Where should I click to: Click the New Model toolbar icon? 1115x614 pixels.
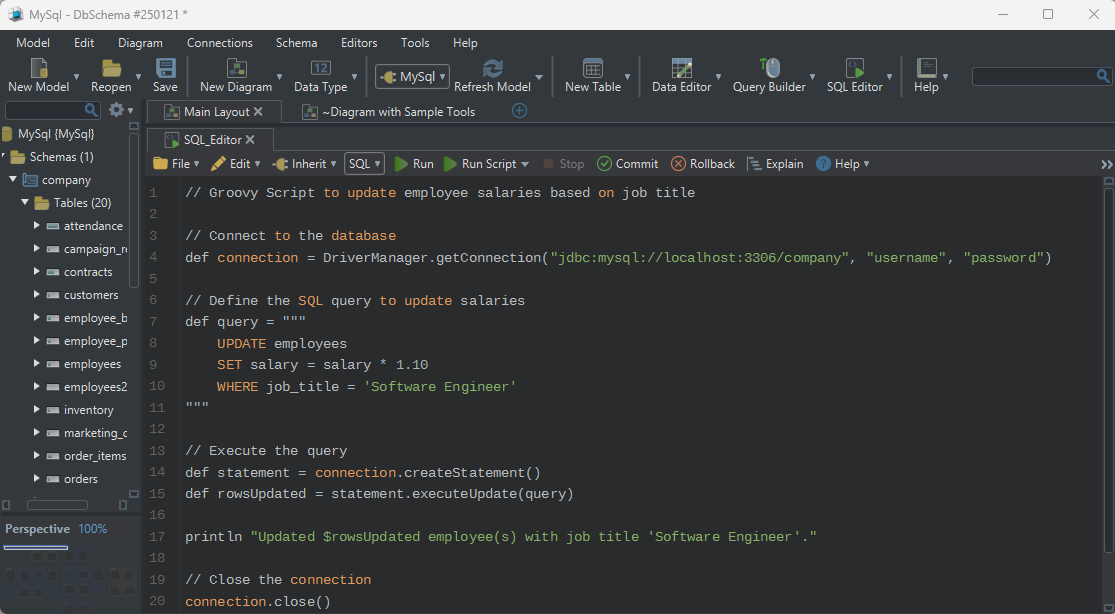[38, 68]
